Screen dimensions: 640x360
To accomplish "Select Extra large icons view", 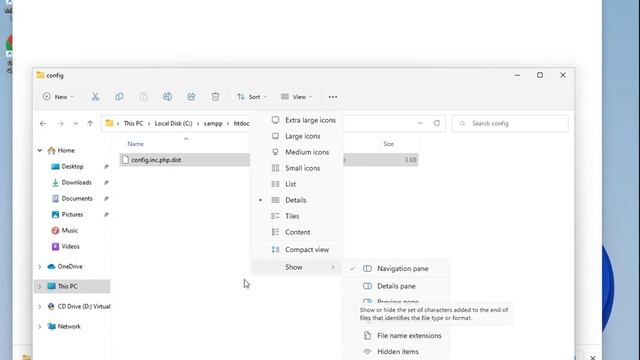I will 297,120.
